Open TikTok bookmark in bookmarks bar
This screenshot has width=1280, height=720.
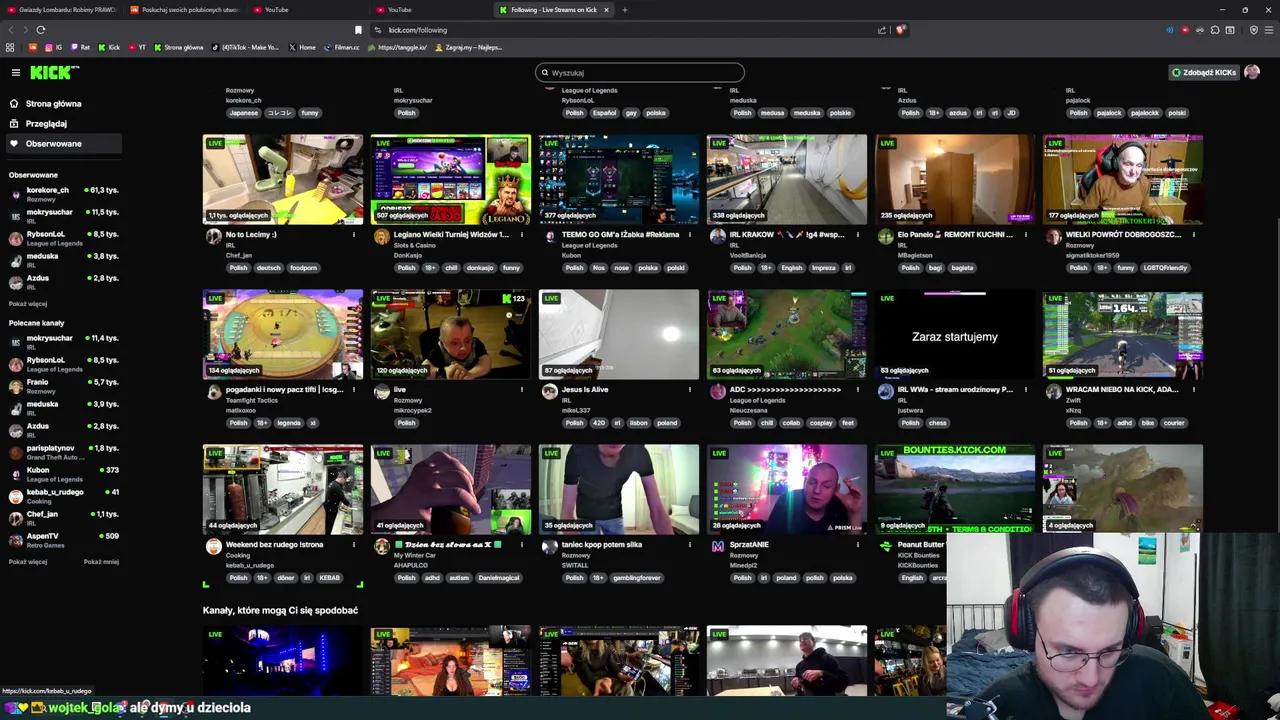click(246, 47)
